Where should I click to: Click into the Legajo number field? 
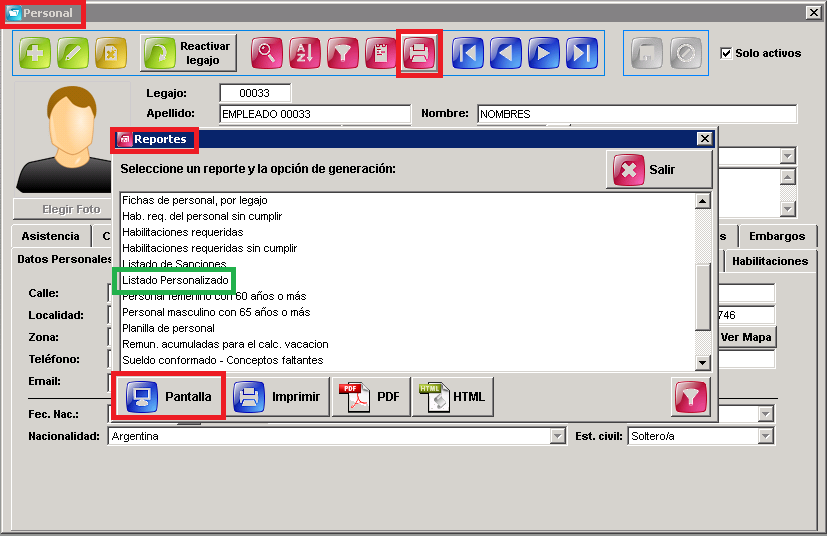coord(255,93)
